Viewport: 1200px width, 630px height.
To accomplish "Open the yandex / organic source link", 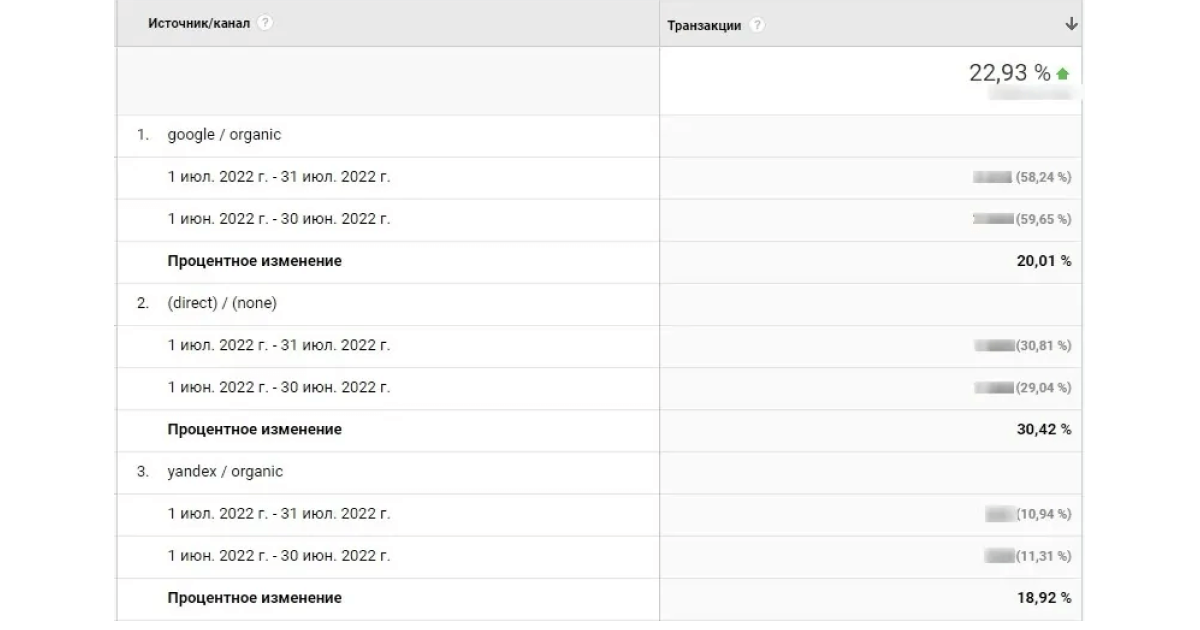I will (x=225, y=471).
